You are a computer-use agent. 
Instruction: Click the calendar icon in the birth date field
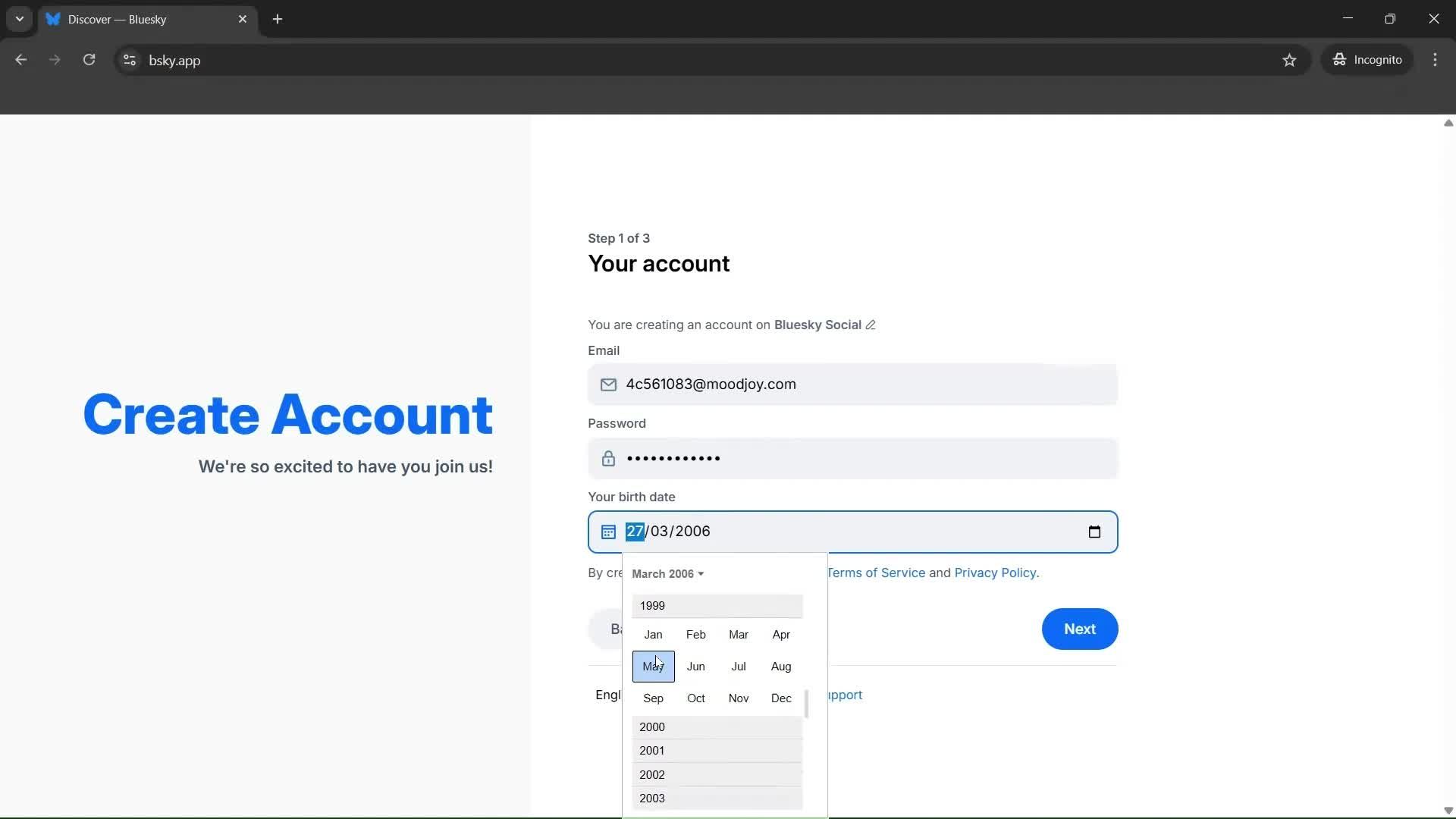pyautogui.click(x=608, y=532)
